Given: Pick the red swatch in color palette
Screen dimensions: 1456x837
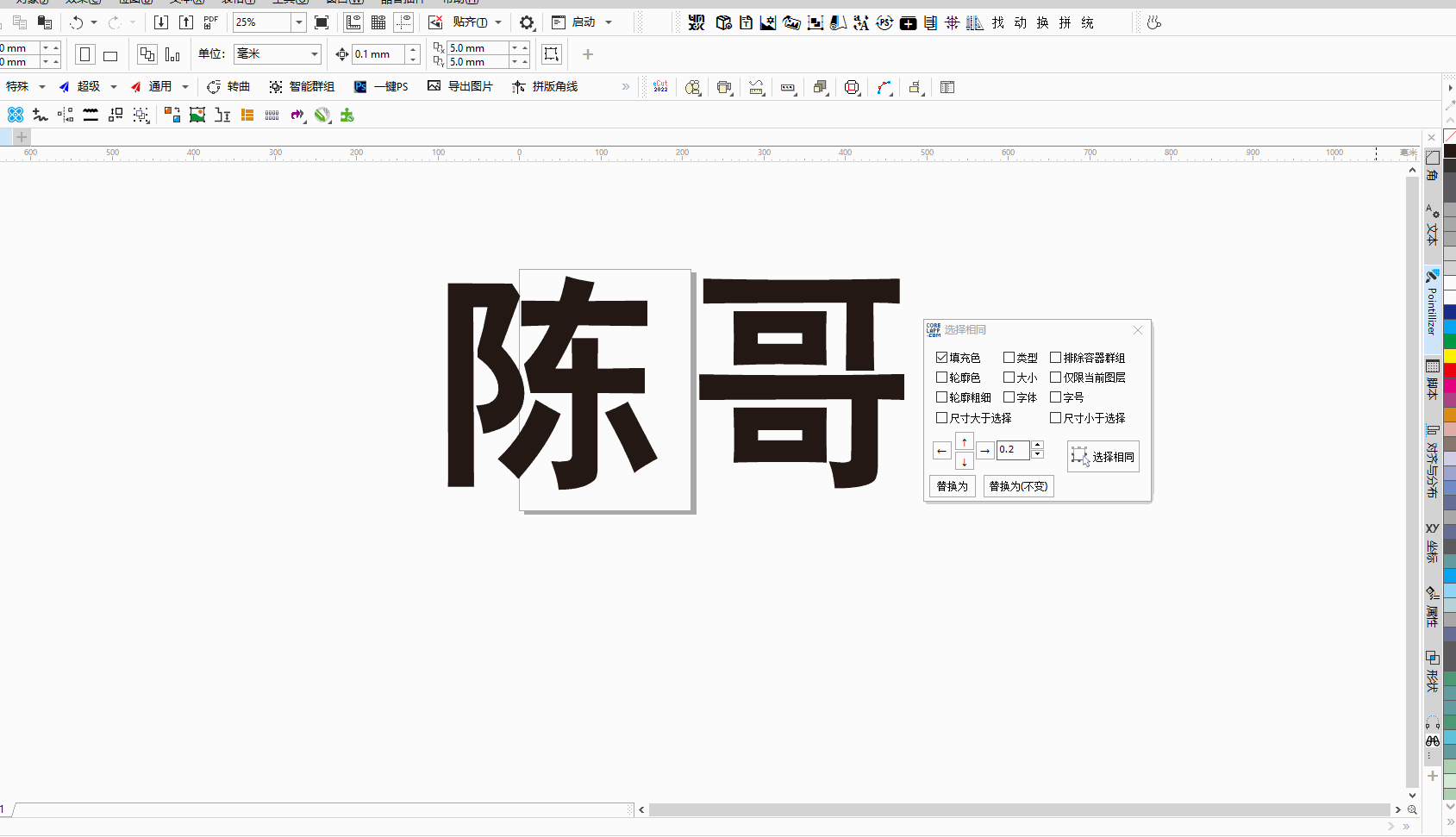Looking at the screenshot, I should click(x=1450, y=369).
